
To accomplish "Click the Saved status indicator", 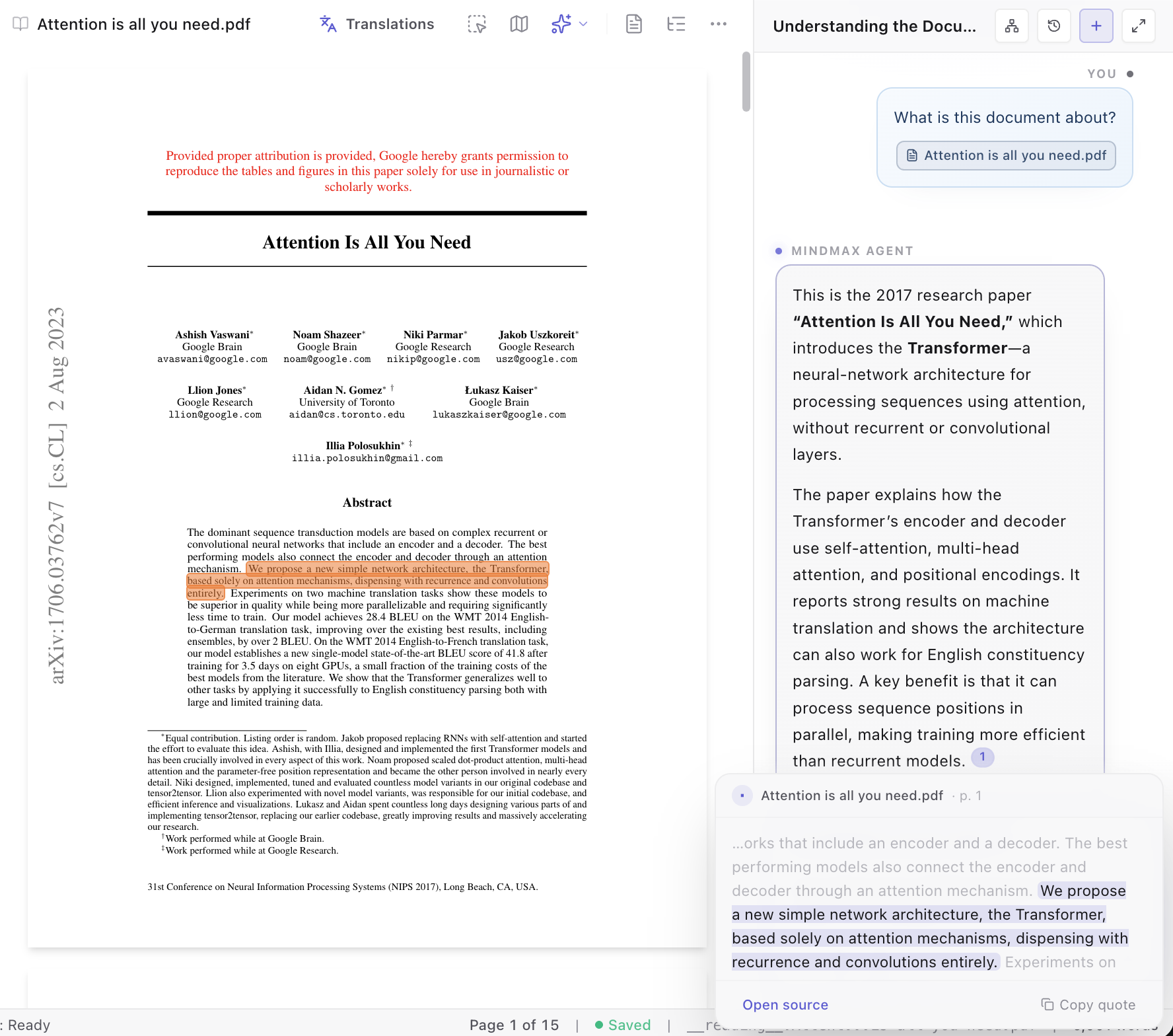I will pos(623,1025).
